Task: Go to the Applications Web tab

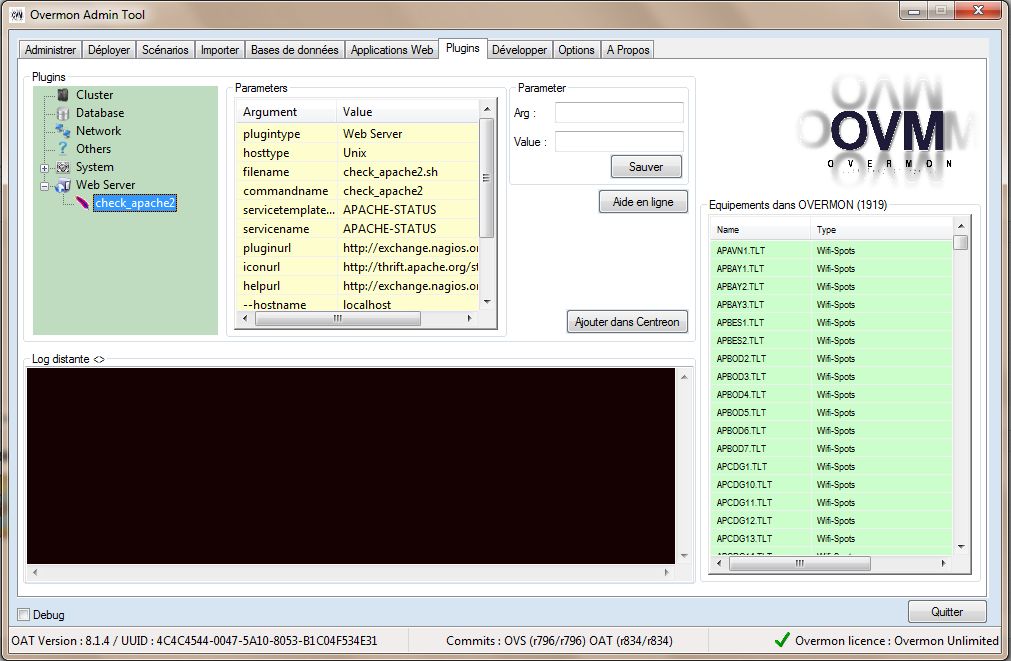Action: (x=392, y=50)
